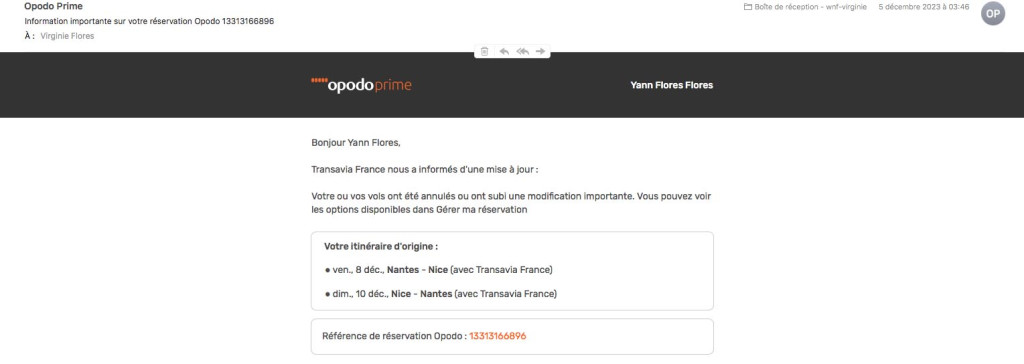Click the Nice - Nantes return itinerary line
Viewport: 1024px width, 364px height.
click(x=441, y=294)
